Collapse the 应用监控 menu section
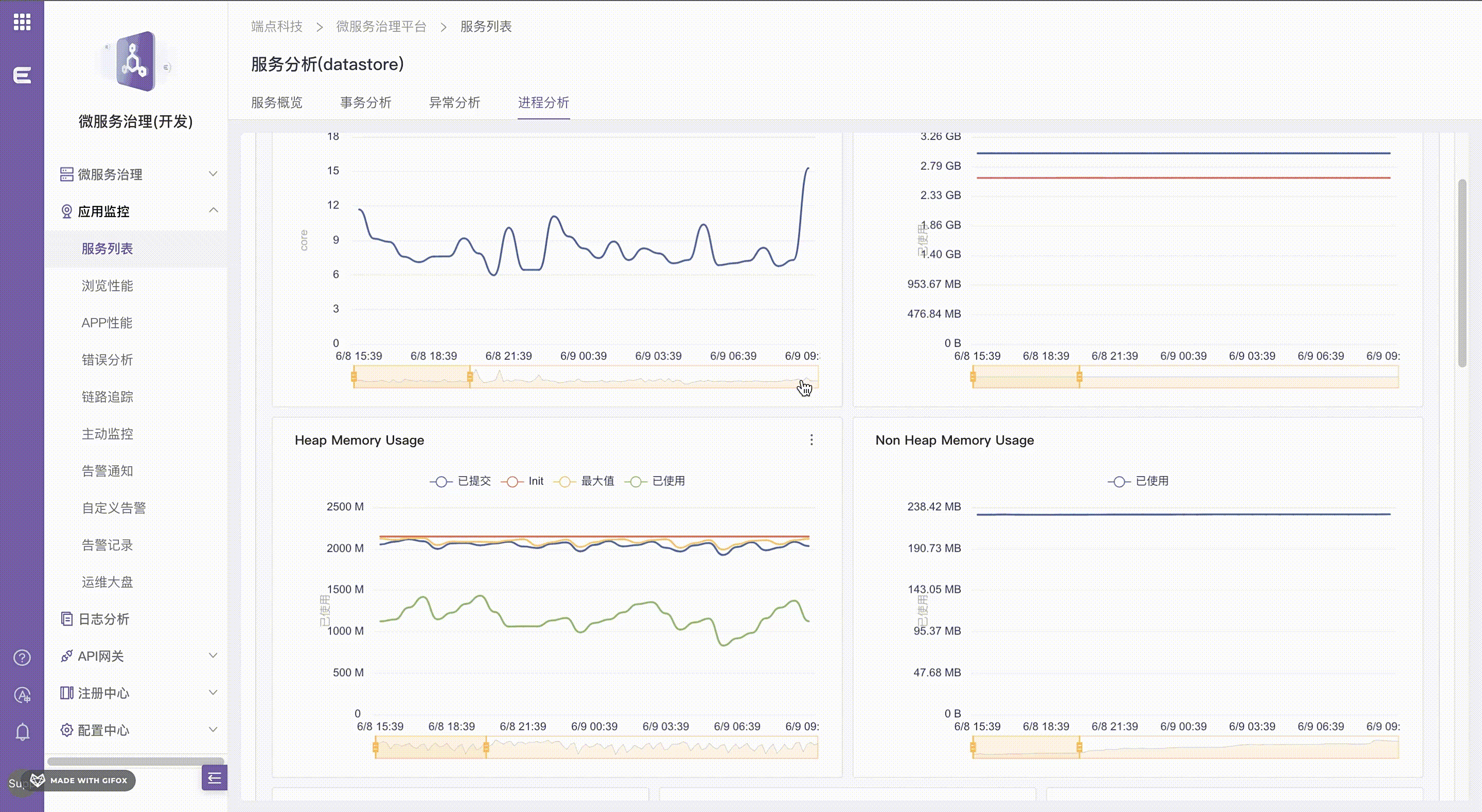1482x812 pixels. point(213,210)
